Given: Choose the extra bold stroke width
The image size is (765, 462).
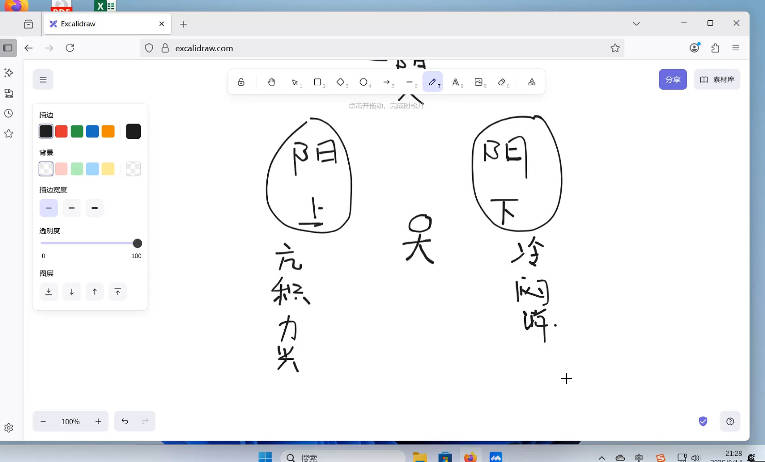Looking at the screenshot, I should [x=95, y=208].
